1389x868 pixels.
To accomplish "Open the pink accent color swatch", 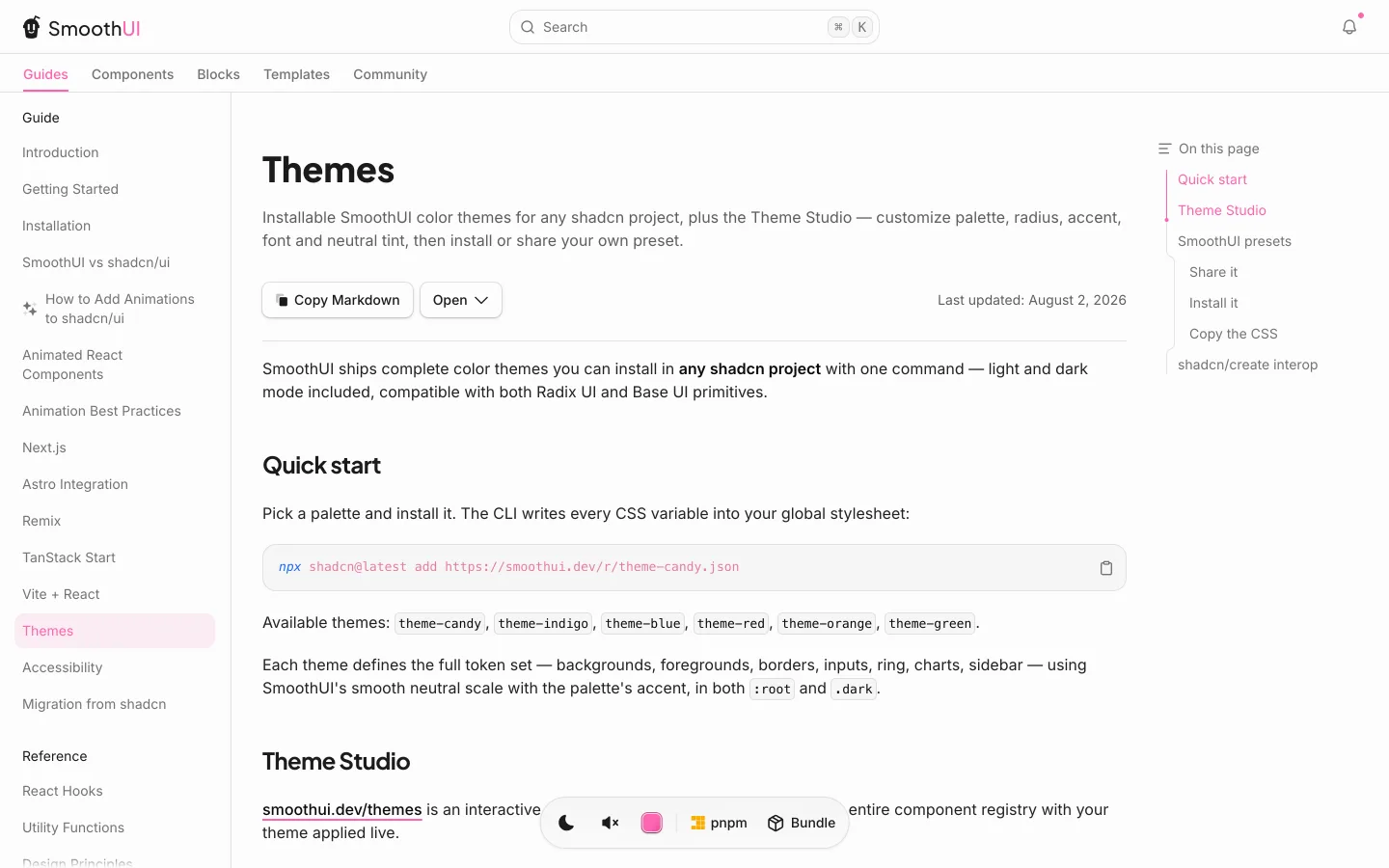I will click(x=652, y=823).
